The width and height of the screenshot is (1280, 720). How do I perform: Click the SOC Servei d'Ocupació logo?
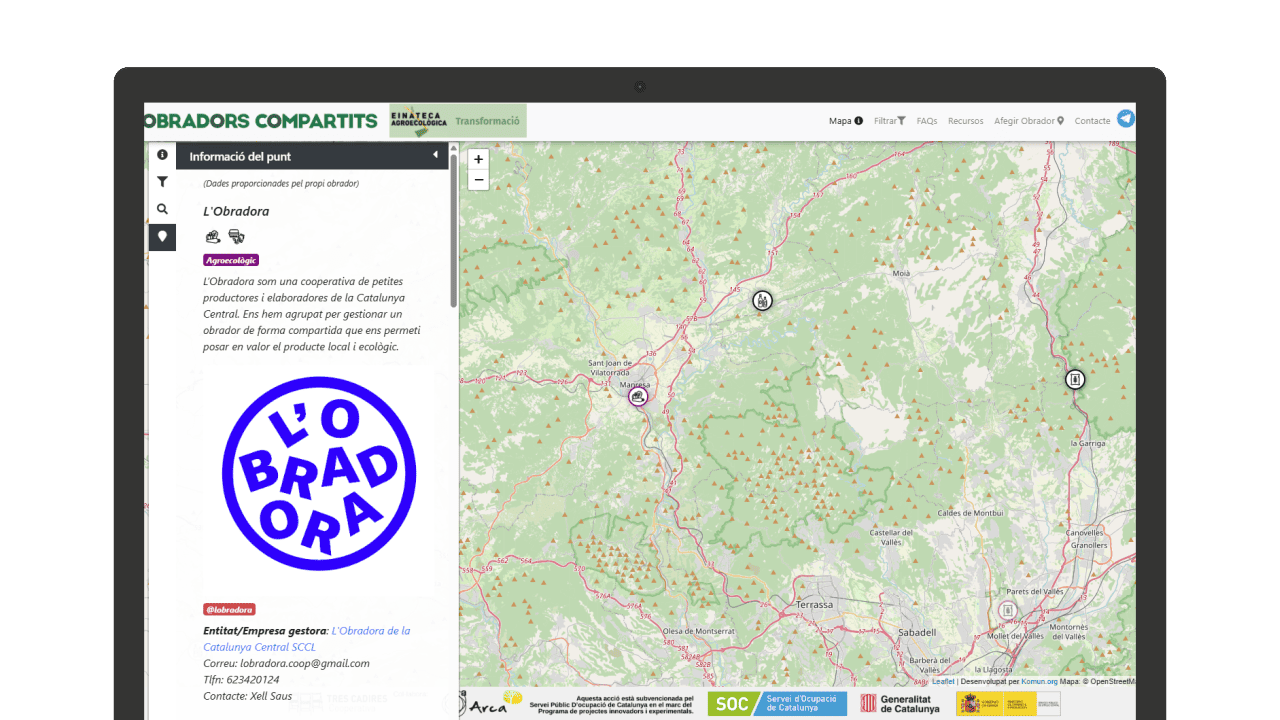coord(777,704)
